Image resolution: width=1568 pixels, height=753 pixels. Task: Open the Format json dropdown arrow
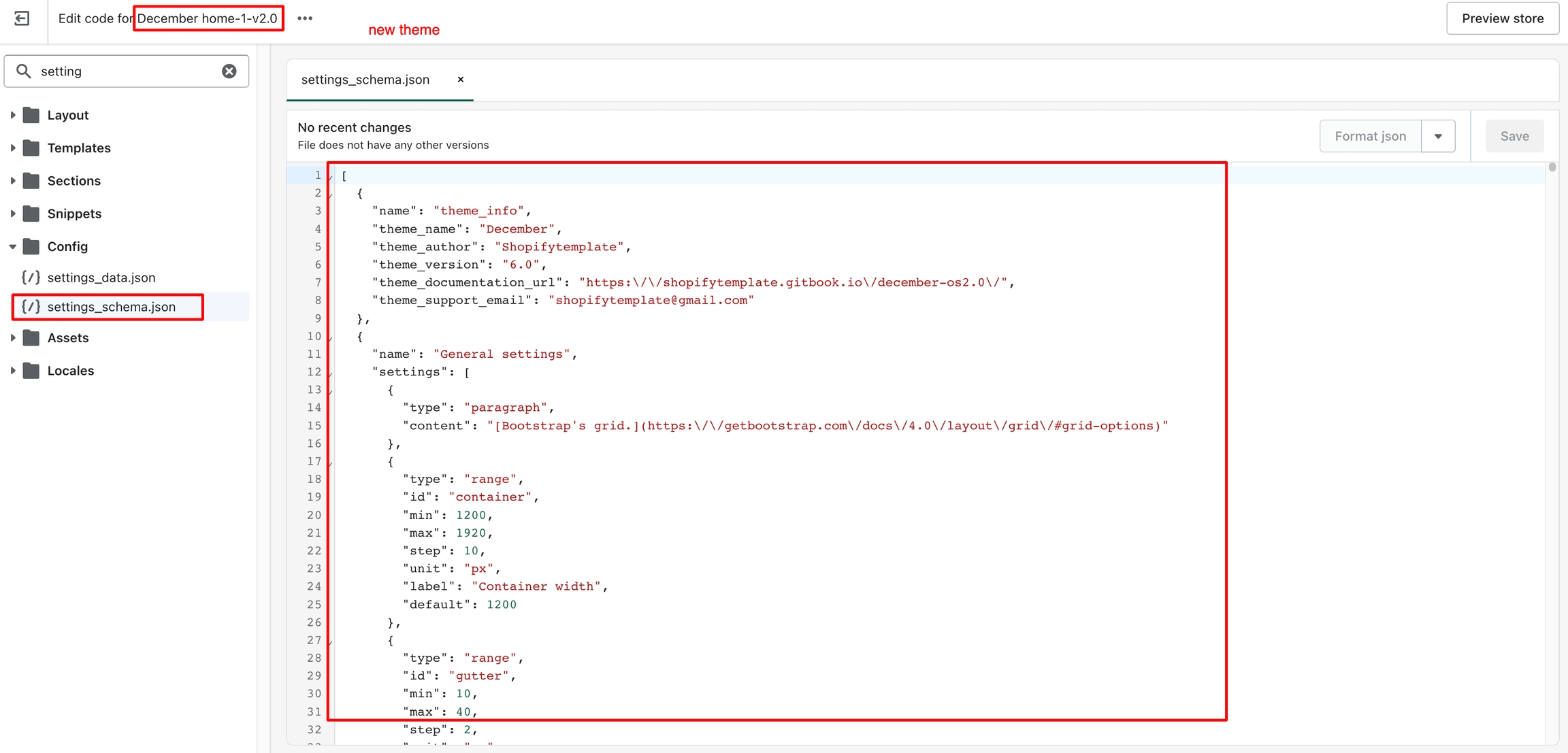tap(1438, 136)
